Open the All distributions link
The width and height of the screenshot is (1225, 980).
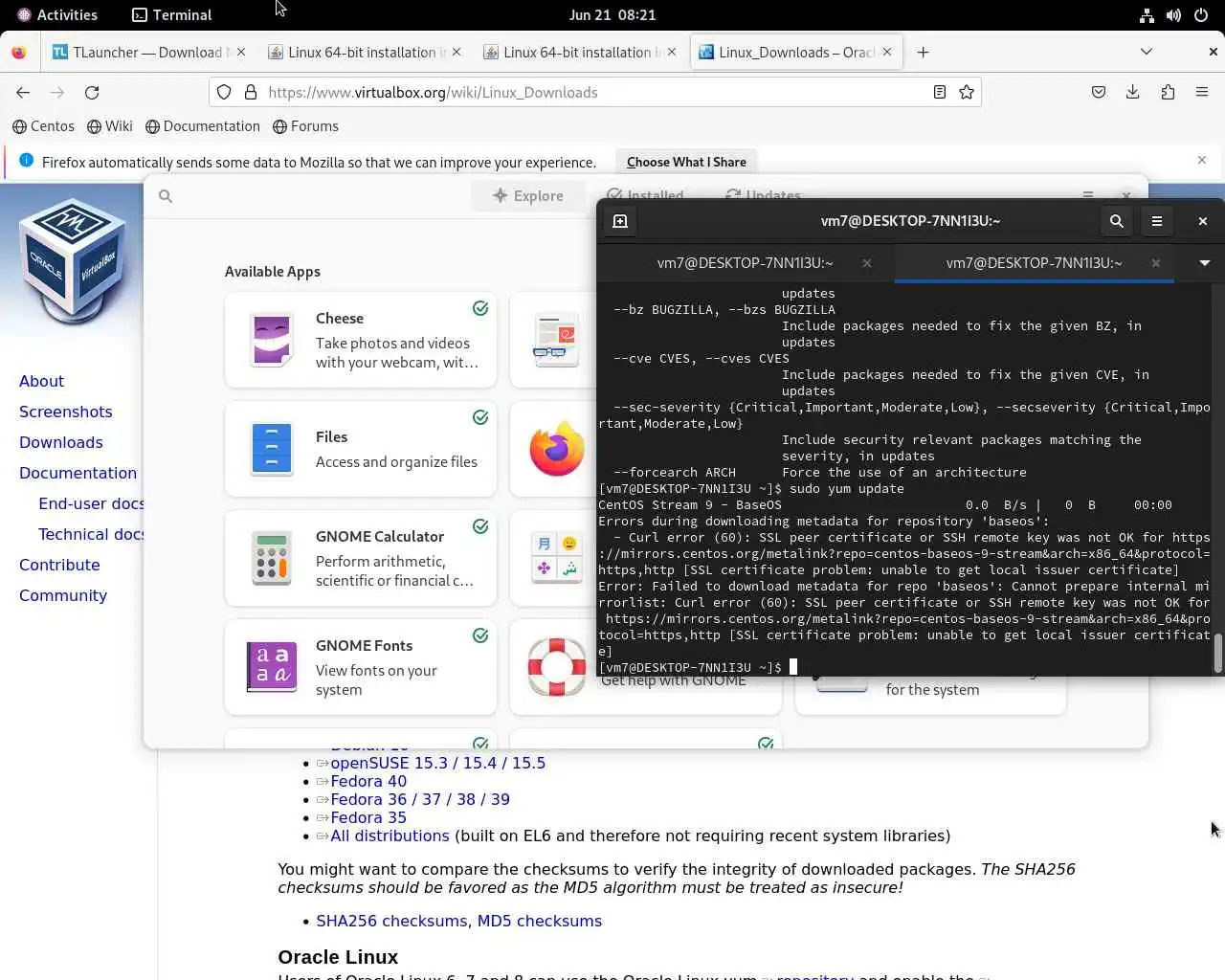(x=390, y=835)
